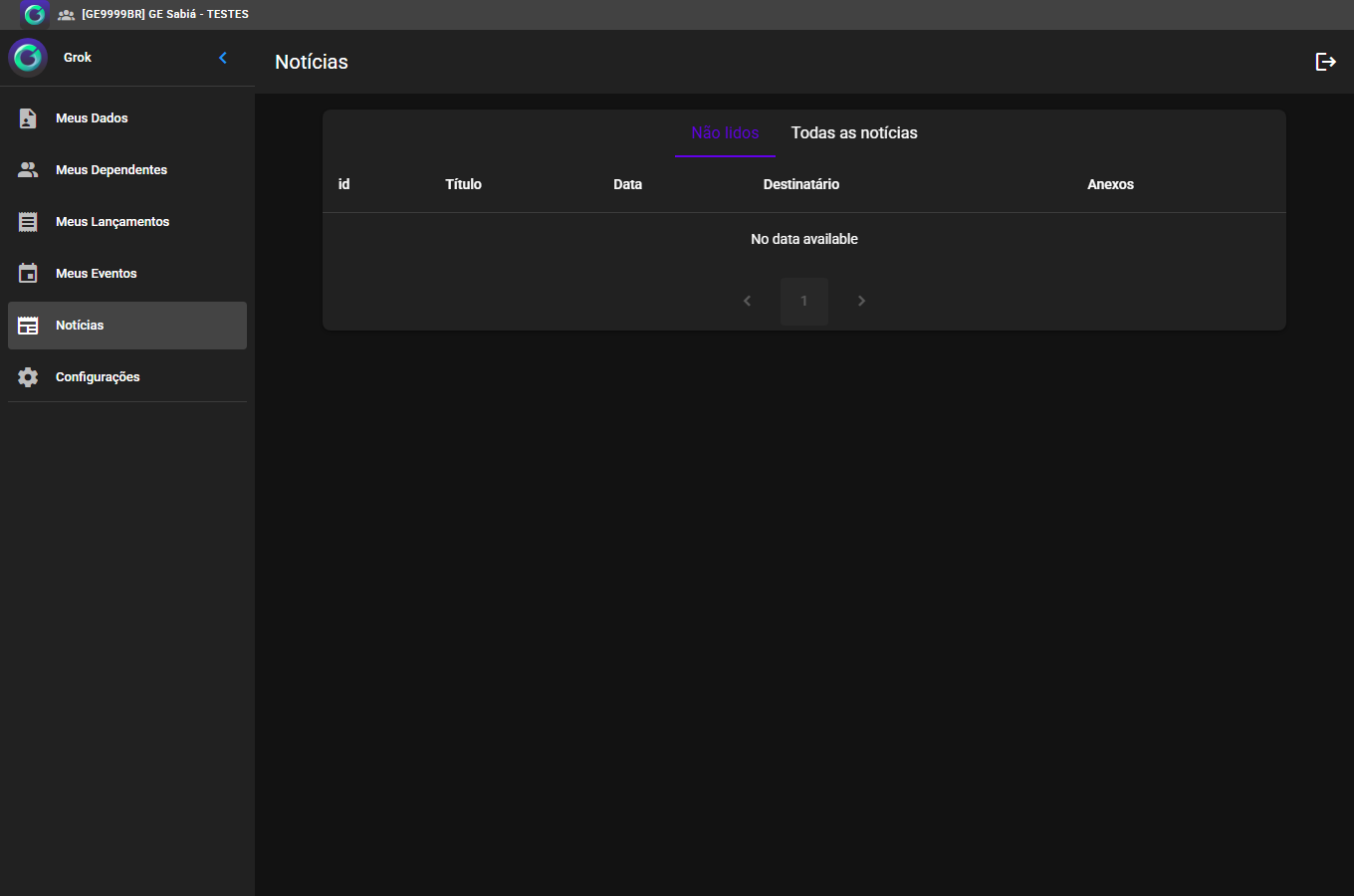Screen dimensions: 1354x896
Task: Open Configurações in the sidebar
Action: tap(127, 377)
